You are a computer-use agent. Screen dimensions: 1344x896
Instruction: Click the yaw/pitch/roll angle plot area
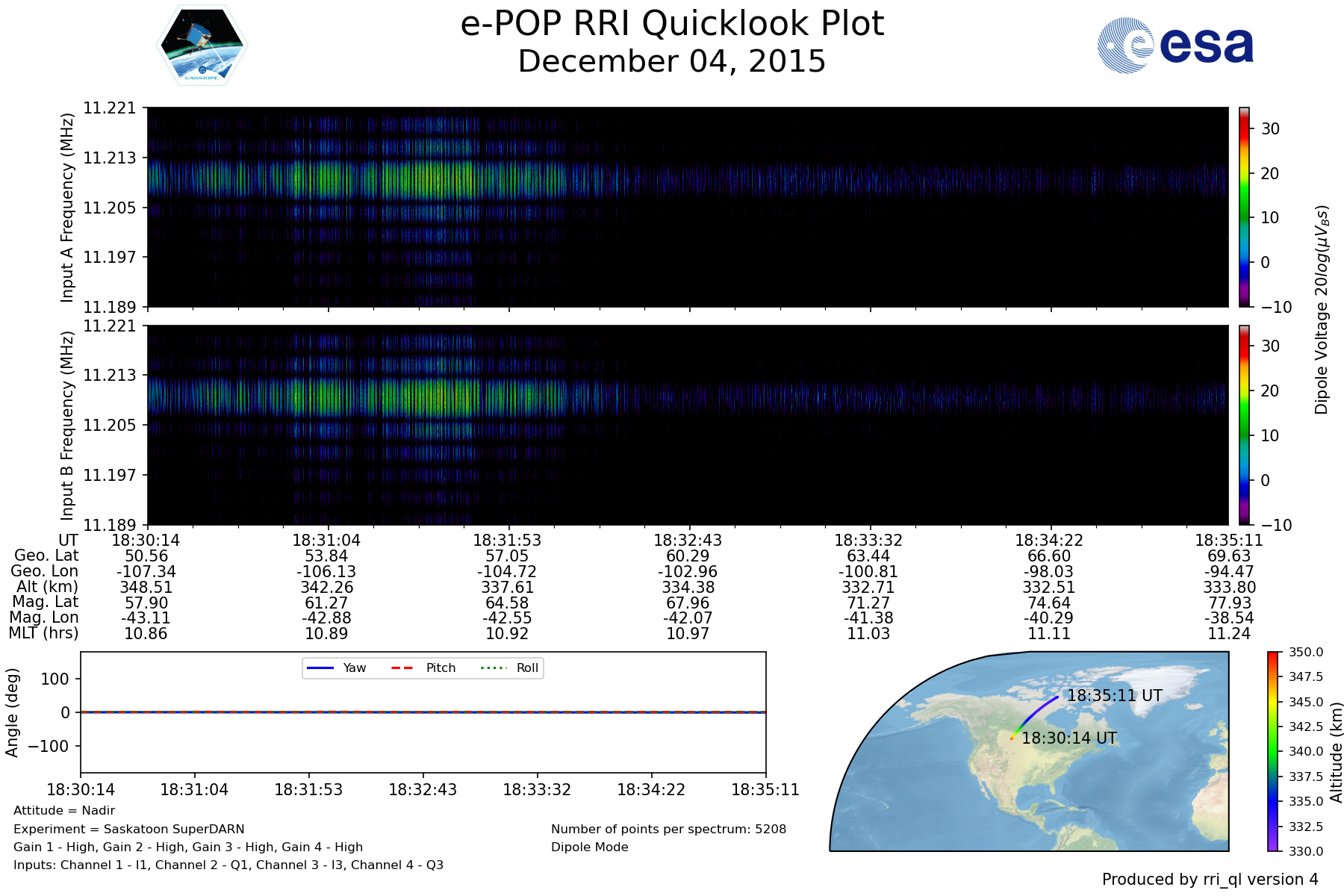423,732
